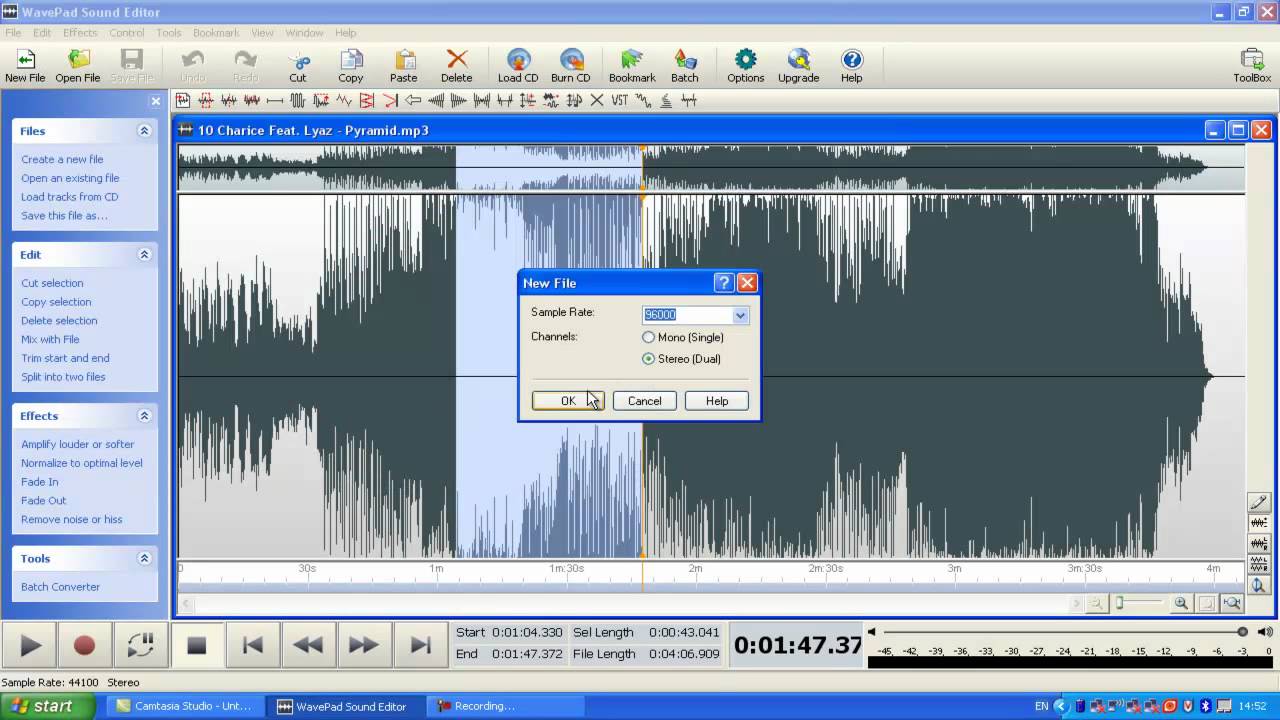Click the left arrow reverse effect icon

click(412, 100)
